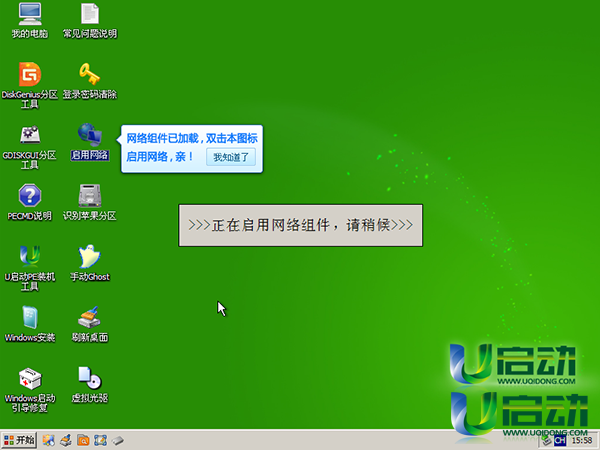Open the 开始 start menu button
The height and width of the screenshot is (450, 600).
point(19,440)
